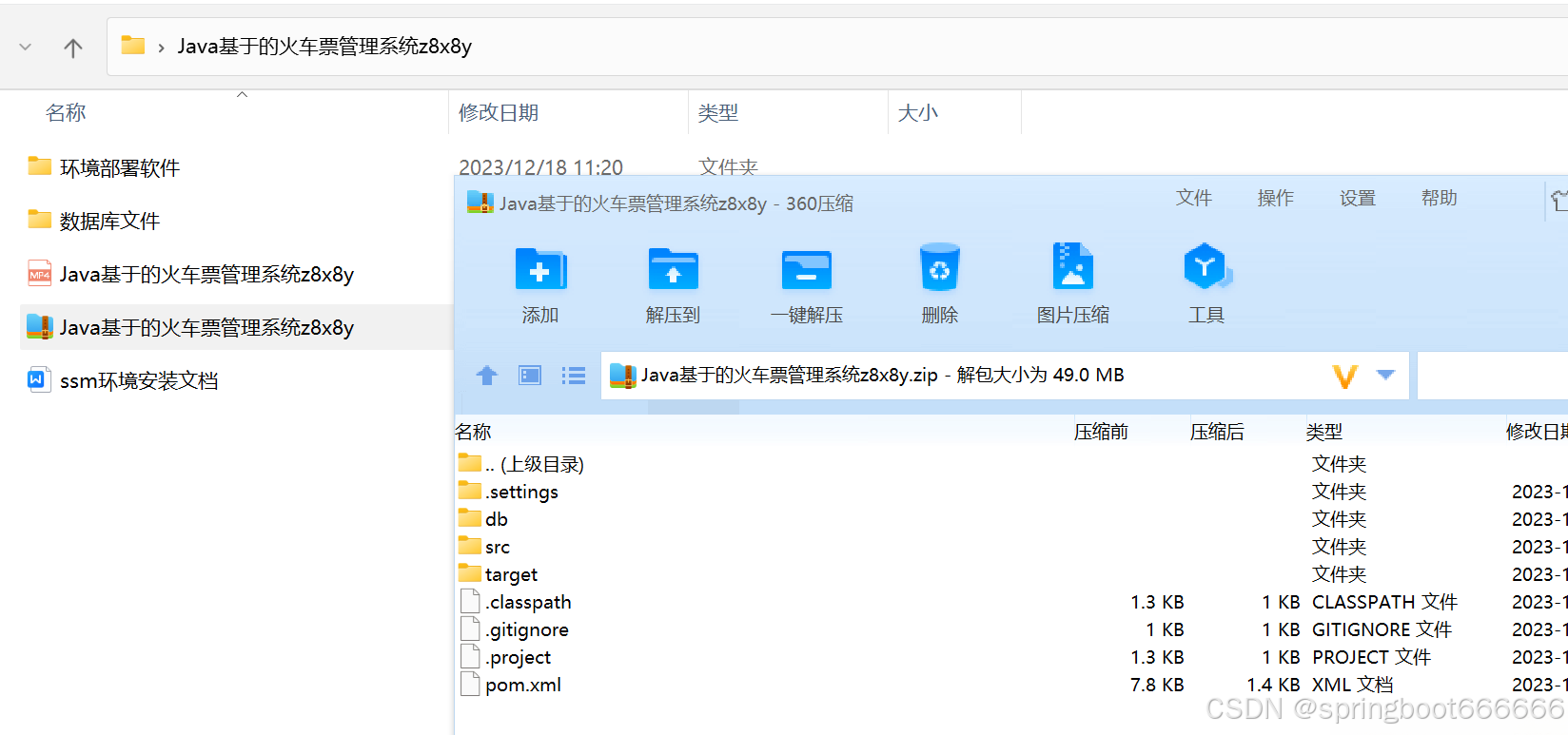Click the Explorer up-arrow navigation button

[73, 48]
